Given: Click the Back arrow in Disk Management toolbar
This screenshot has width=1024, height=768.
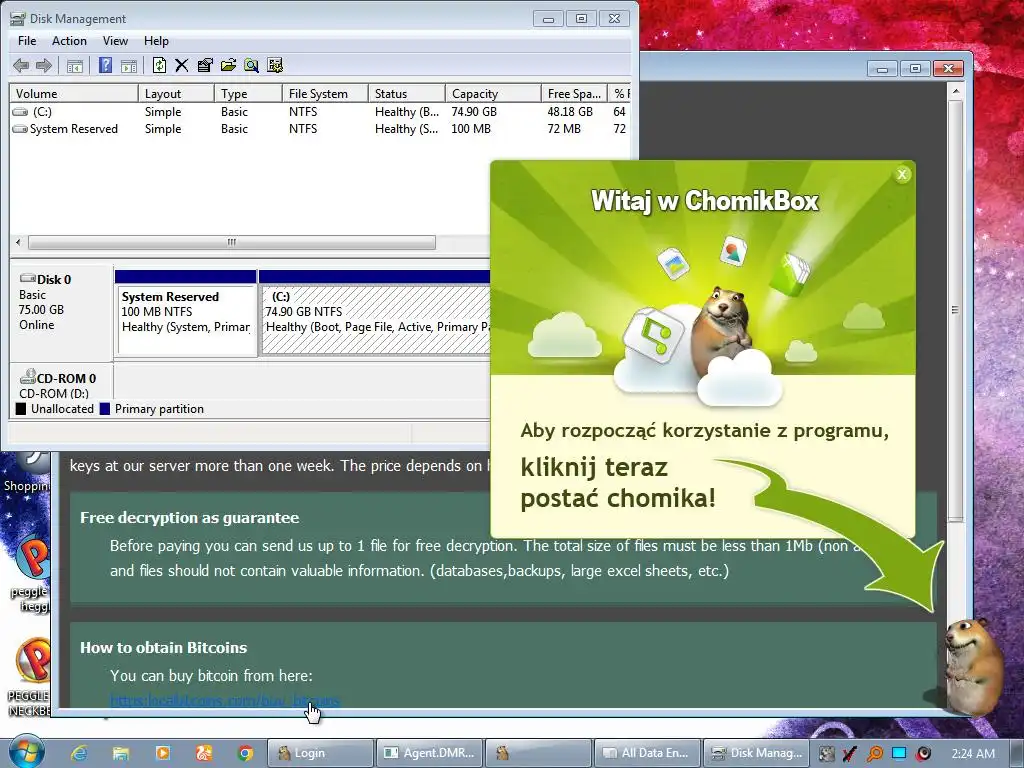Looking at the screenshot, I should pos(21,65).
